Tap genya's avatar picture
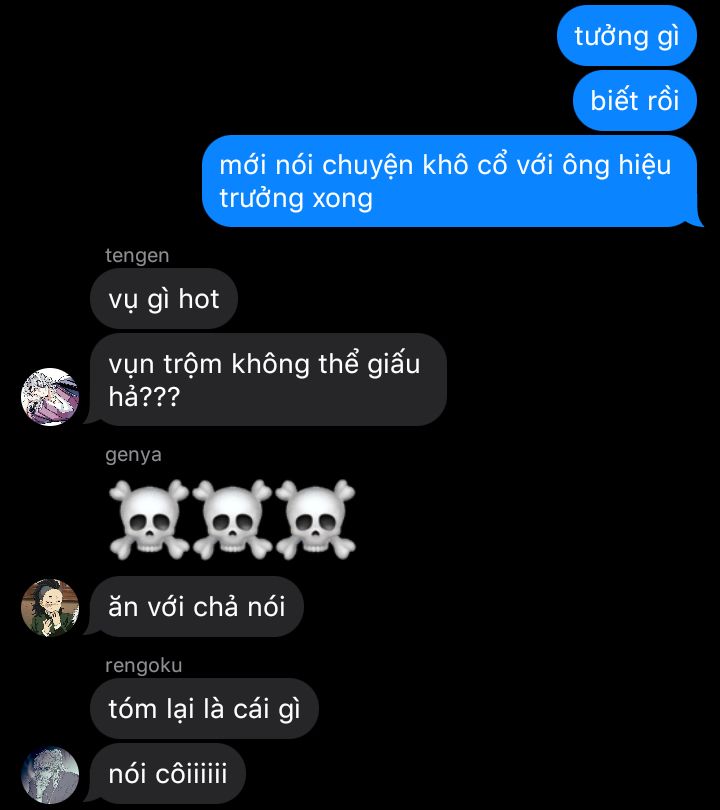 tap(50, 608)
